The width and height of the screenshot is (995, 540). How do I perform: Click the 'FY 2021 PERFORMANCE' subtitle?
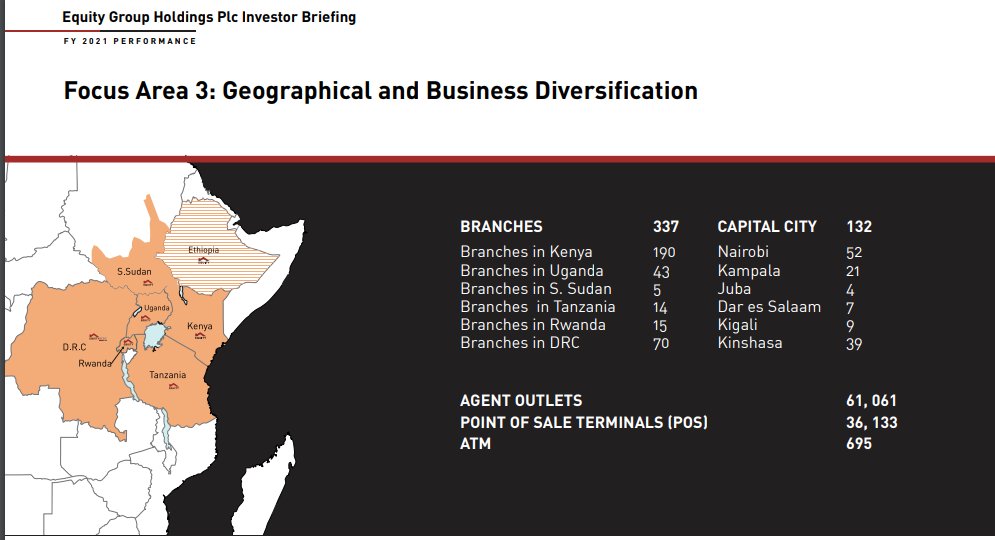click(x=129, y=41)
